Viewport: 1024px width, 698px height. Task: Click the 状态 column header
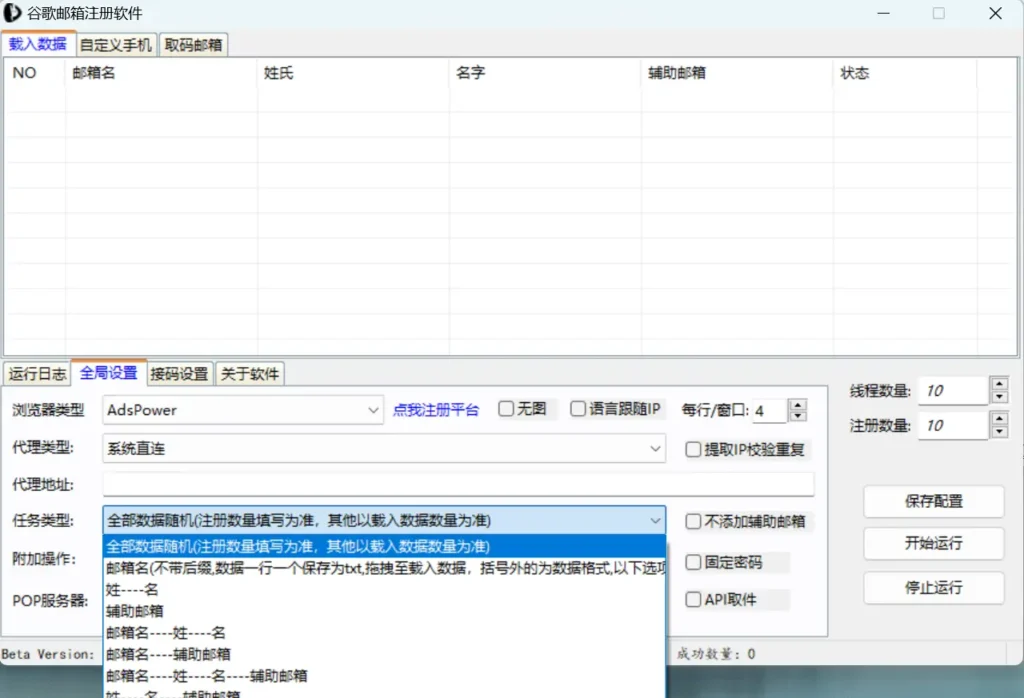click(x=905, y=72)
